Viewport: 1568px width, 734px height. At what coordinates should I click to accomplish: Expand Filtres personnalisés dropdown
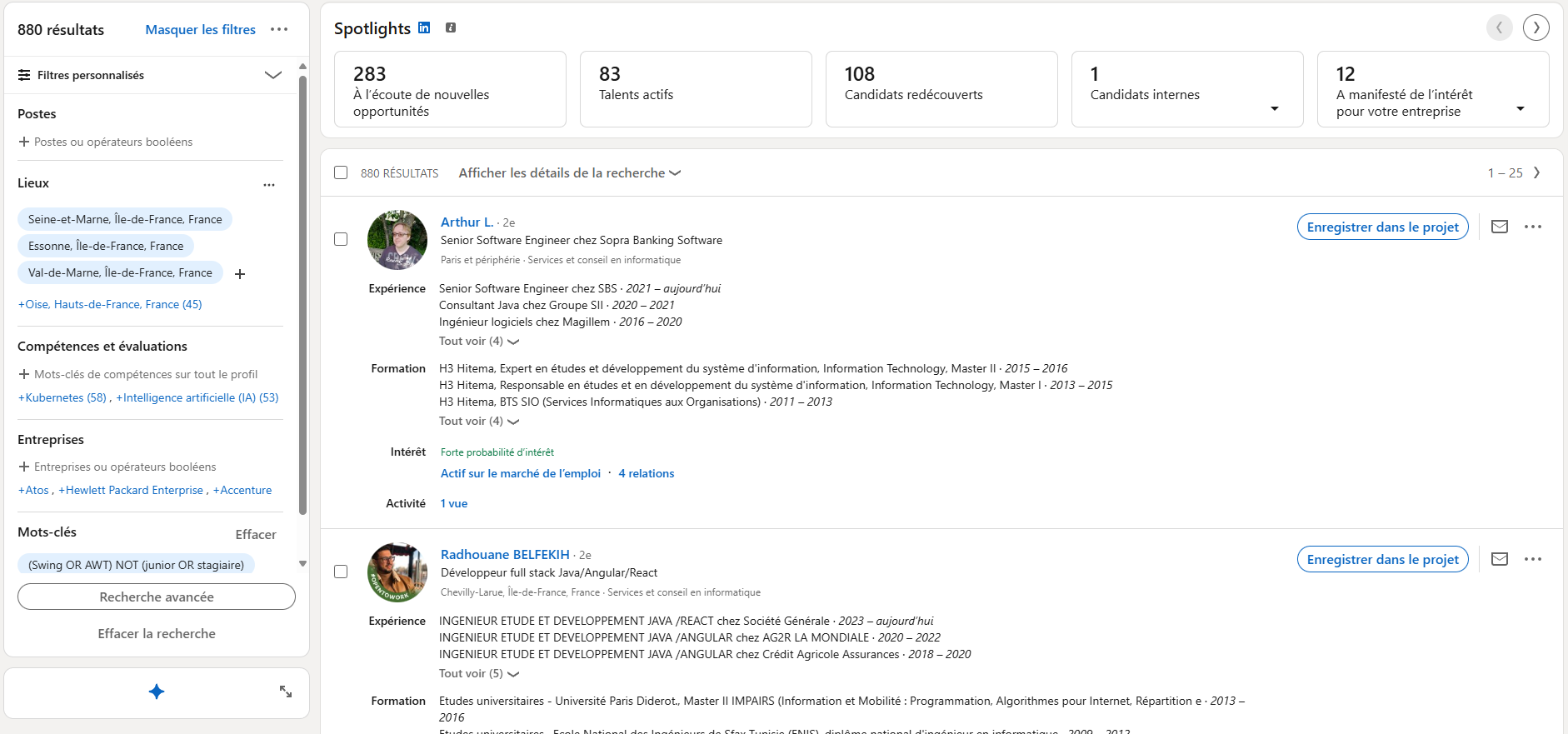tap(273, 75)
